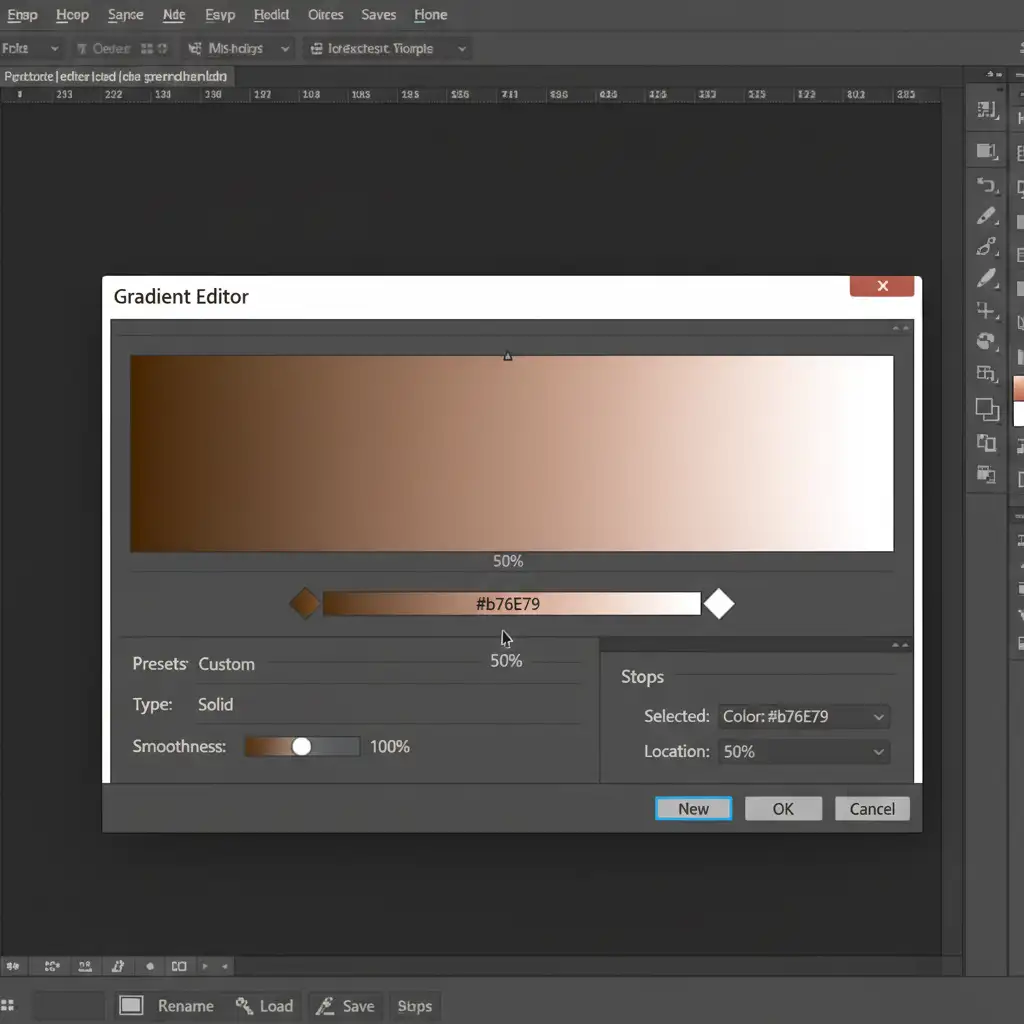
Task: Cancel the Gradient Editor dialog
Action: (x=872, y=809)
